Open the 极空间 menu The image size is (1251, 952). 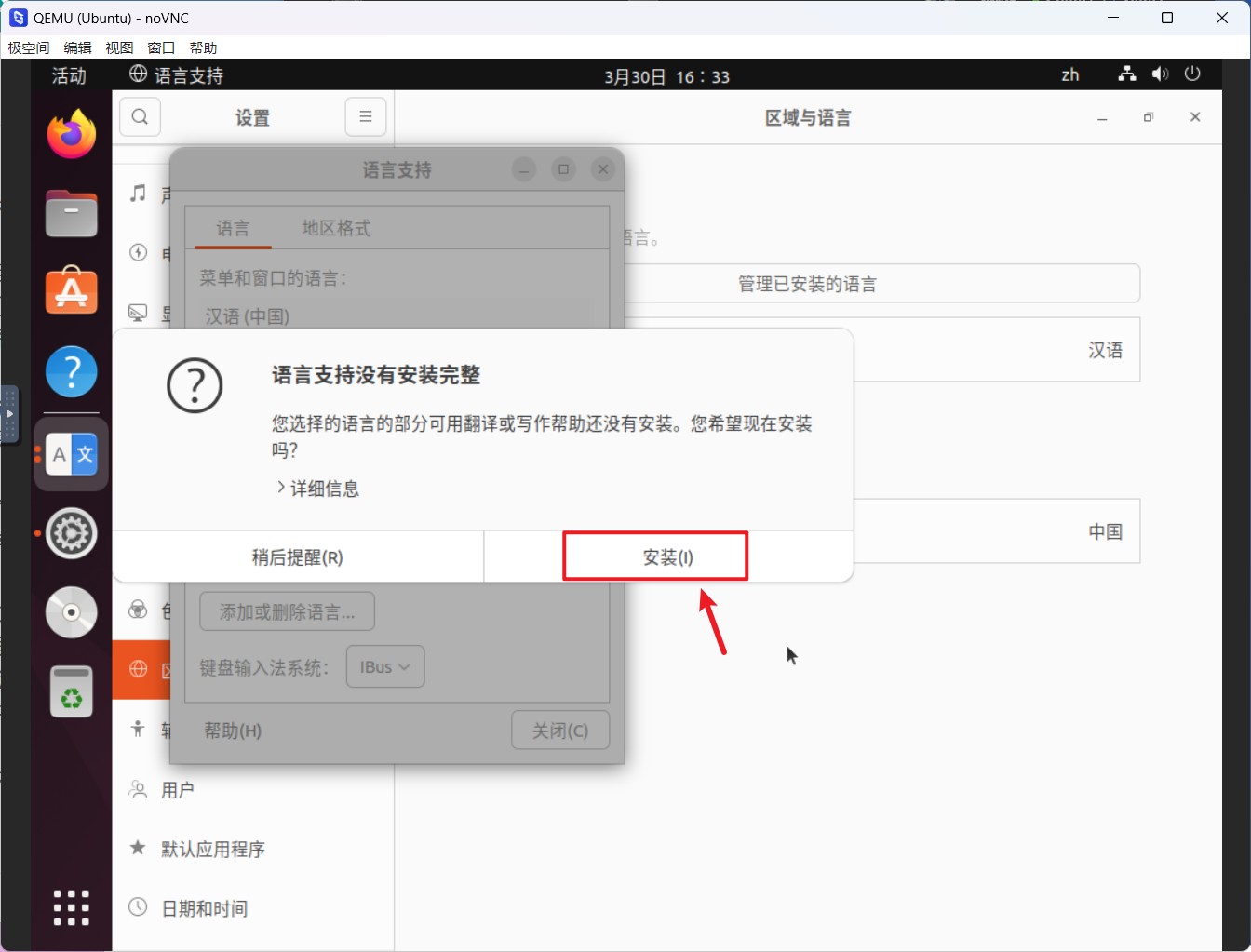pyautogui.click(x=29, y=47)
